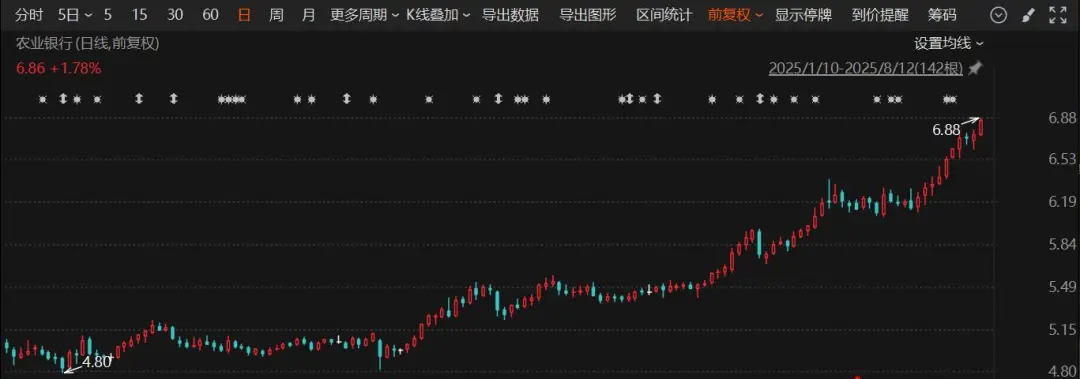Select the 5-minute K-line period
Image resolution: width=1080 pixels, height=379 pixels.
108,14
